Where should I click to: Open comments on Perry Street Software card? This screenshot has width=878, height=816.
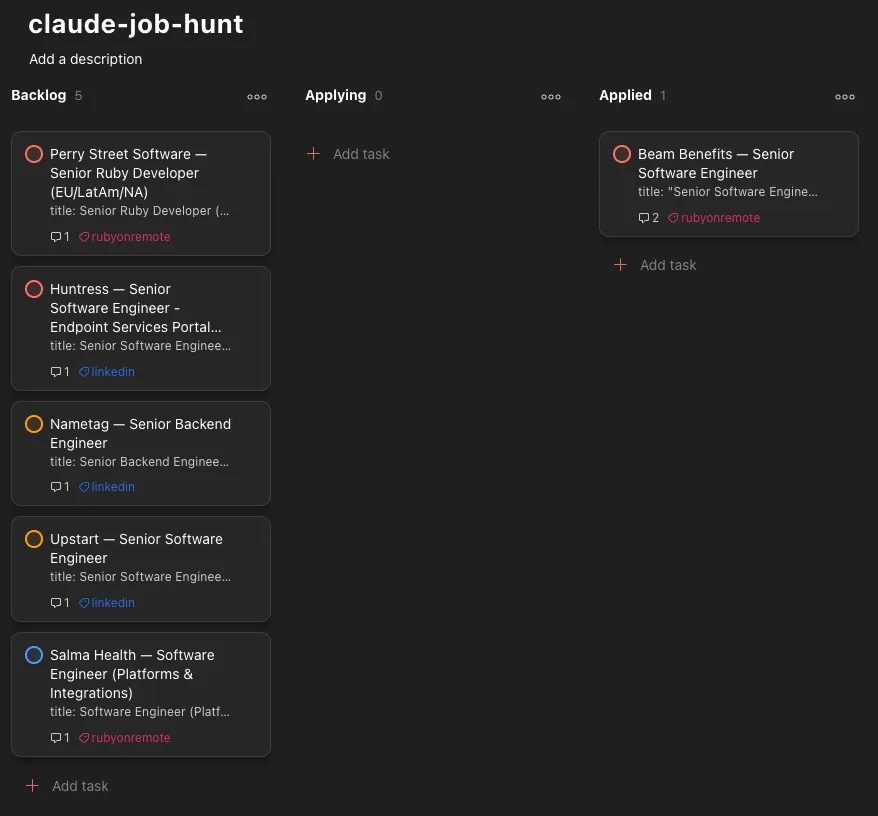pos(60,237)
